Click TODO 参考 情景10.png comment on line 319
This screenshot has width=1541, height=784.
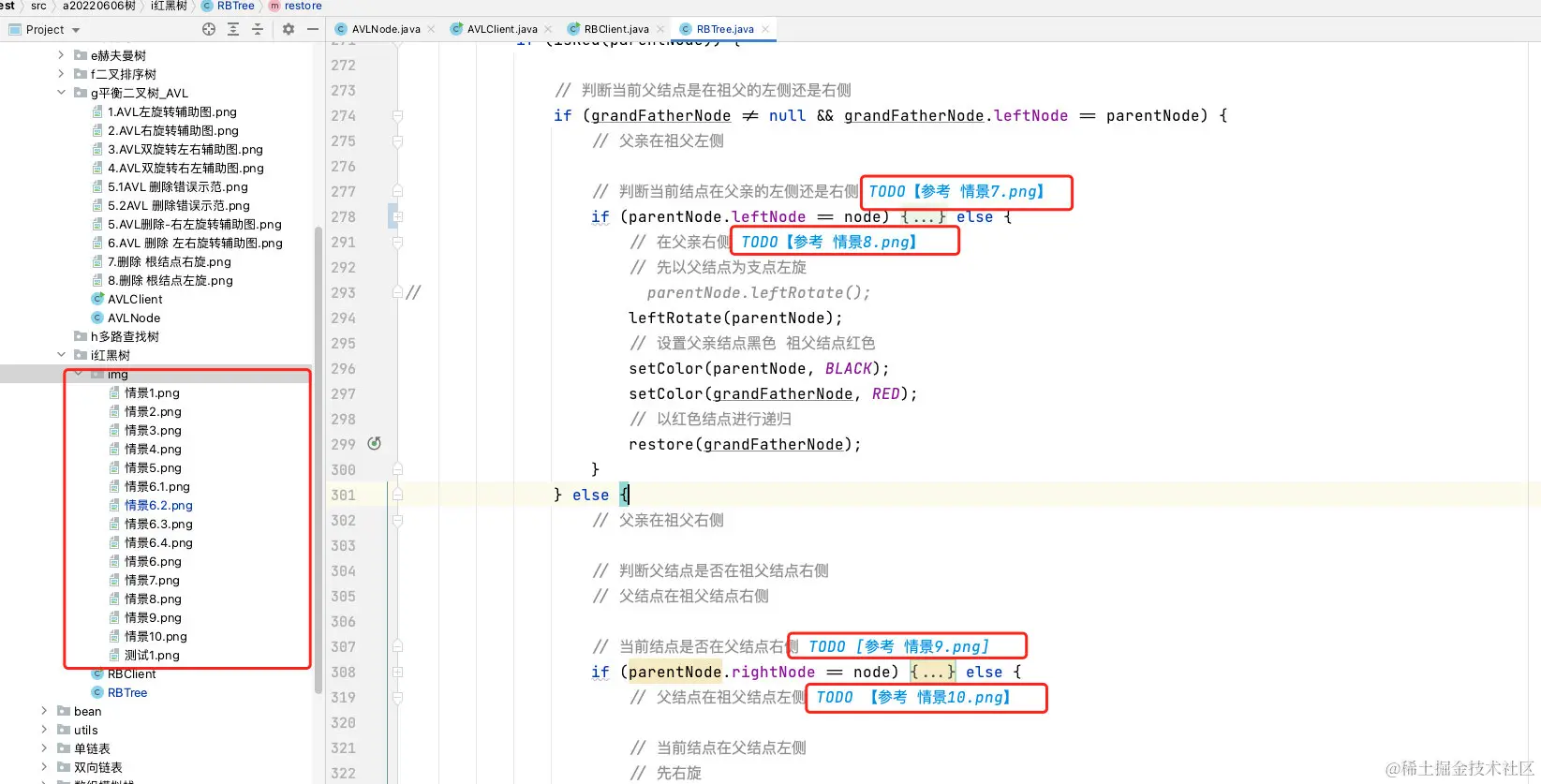pos(913,697)
